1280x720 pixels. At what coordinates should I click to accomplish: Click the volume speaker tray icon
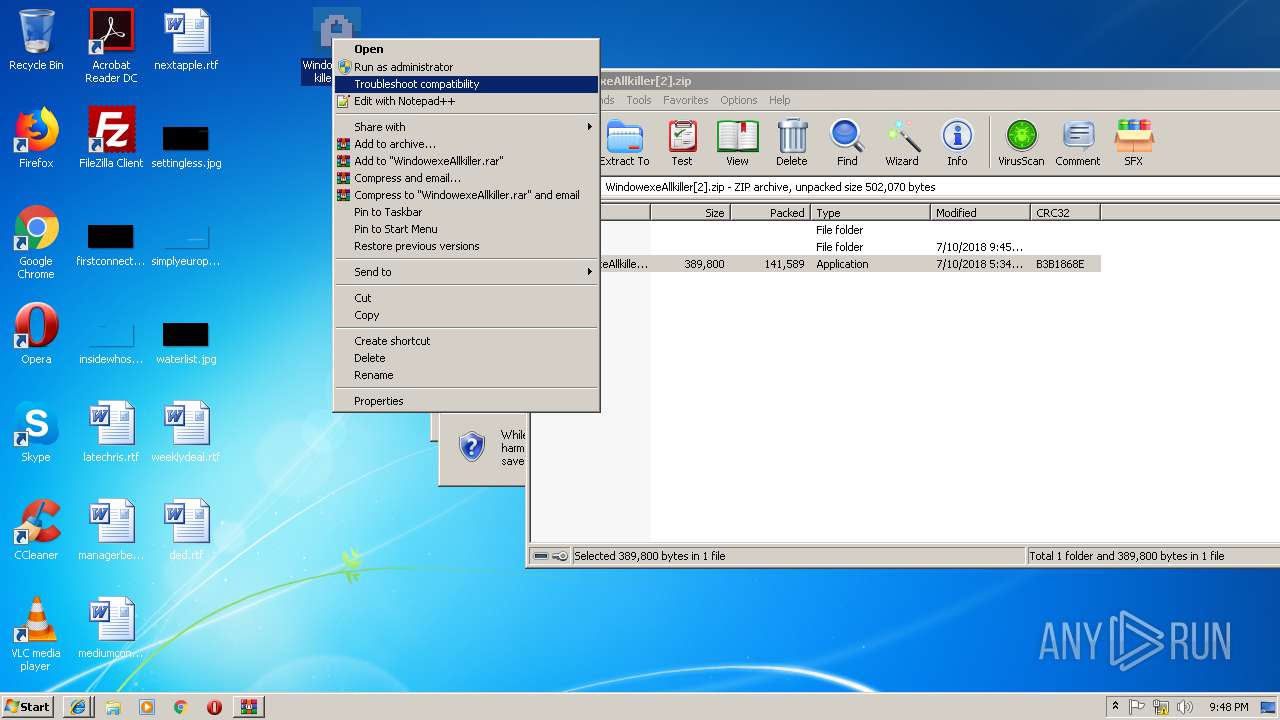click(1184, 707)
